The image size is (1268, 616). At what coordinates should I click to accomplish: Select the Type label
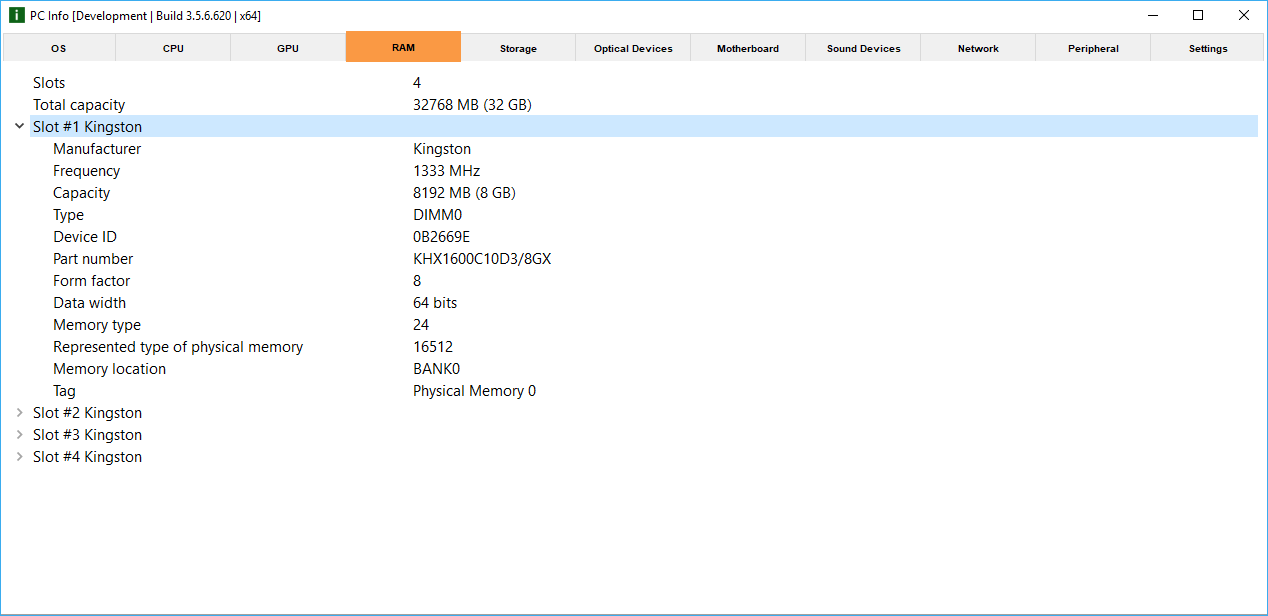pyautogui.click(x=69, y=215)
